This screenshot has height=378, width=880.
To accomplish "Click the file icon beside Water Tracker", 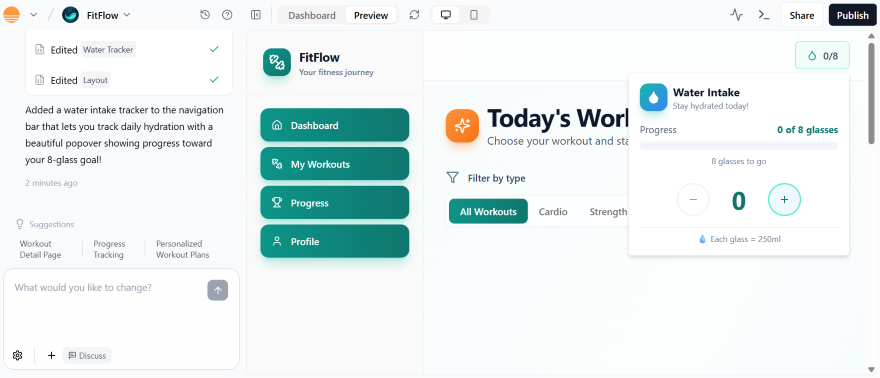I will (39, 49).
